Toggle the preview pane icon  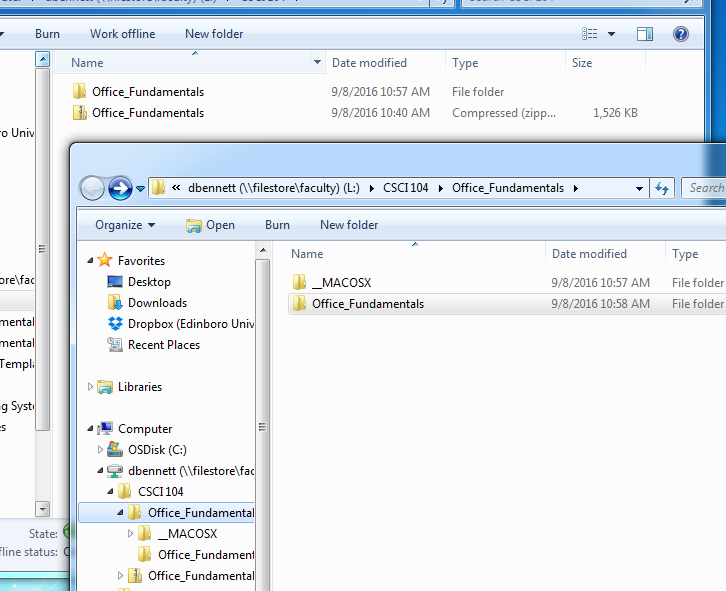pos(645,34)
